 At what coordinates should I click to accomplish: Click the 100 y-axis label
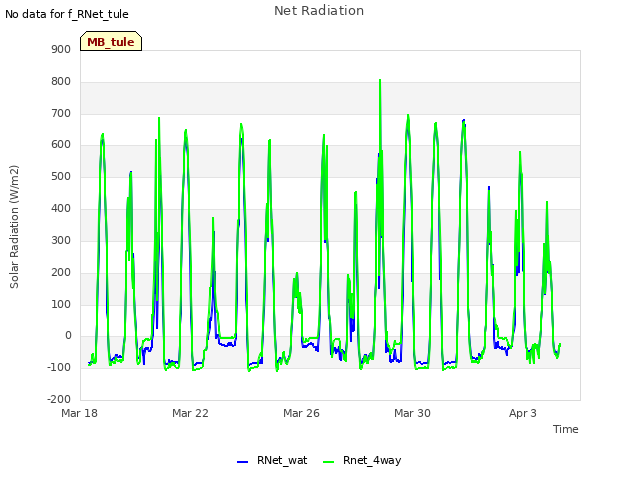click(61, 304)
